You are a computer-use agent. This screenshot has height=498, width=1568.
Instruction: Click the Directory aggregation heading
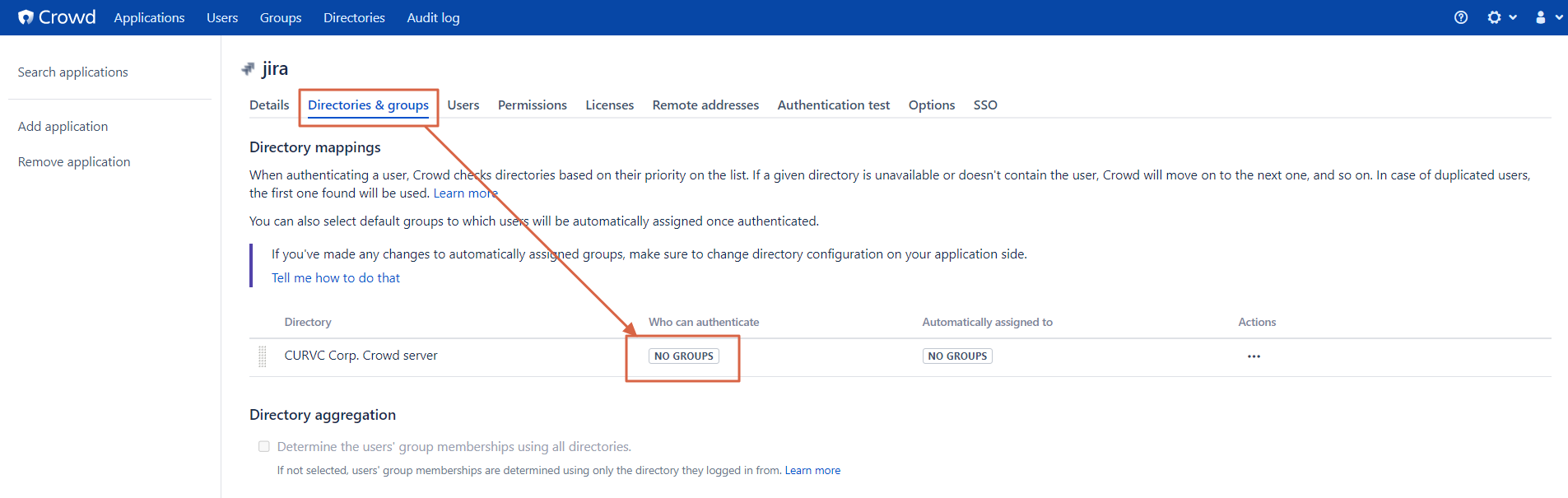(323, 414)
